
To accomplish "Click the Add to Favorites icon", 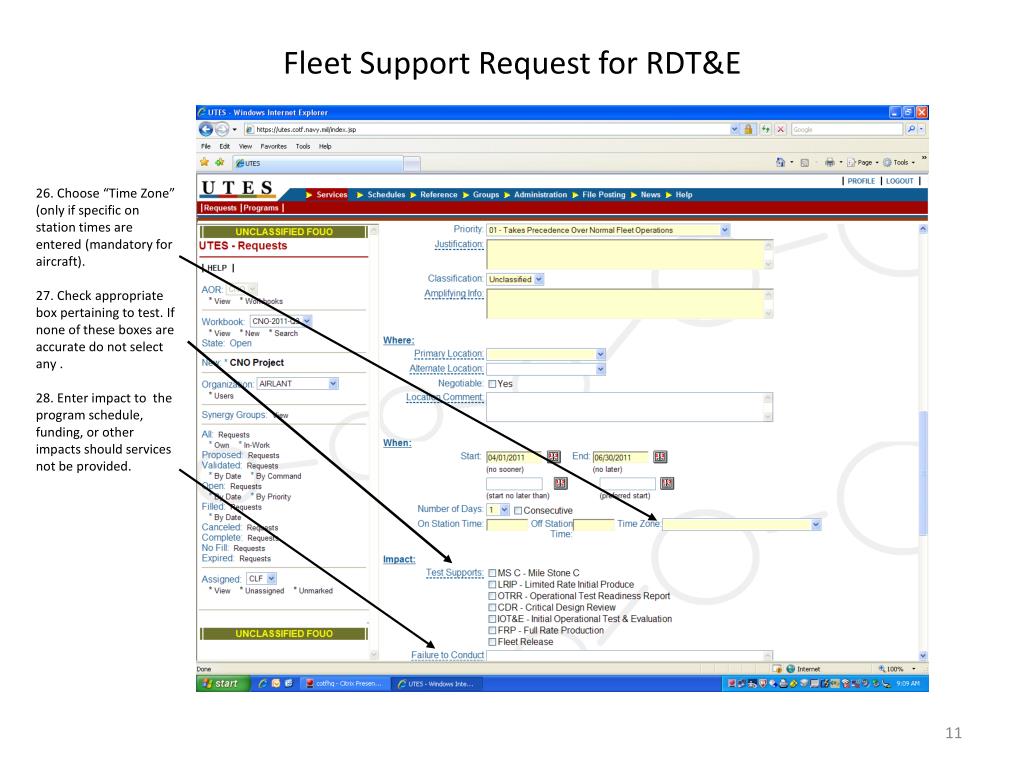I will tap(220, 162).
